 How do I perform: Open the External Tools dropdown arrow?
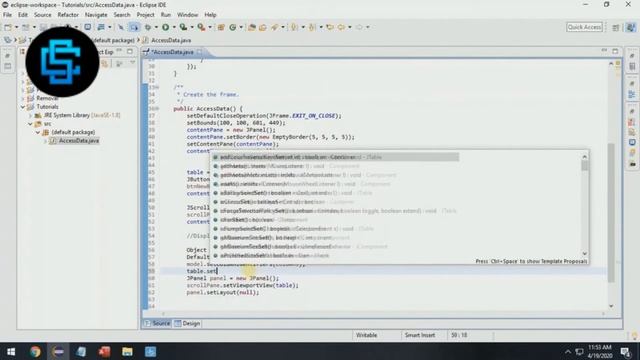click(x=210, y=27)
